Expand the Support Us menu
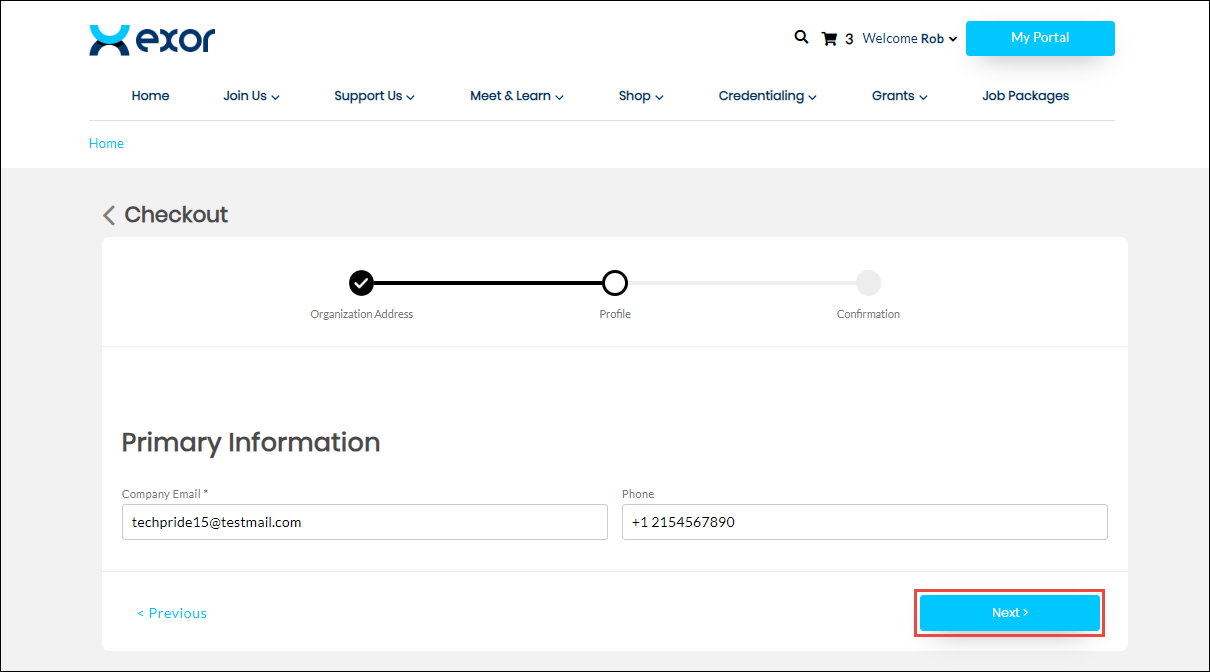The width and height of the screenshot is (1210, 672). [374, 96]
